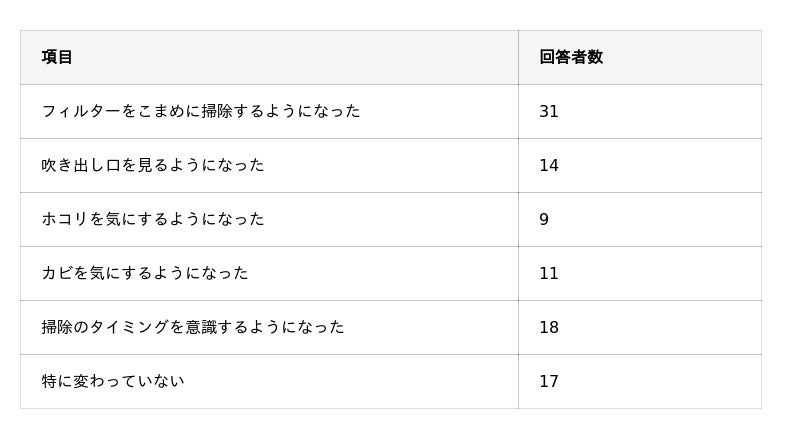Click the value 17 cell
800x439 pixels.
point(640,381)
